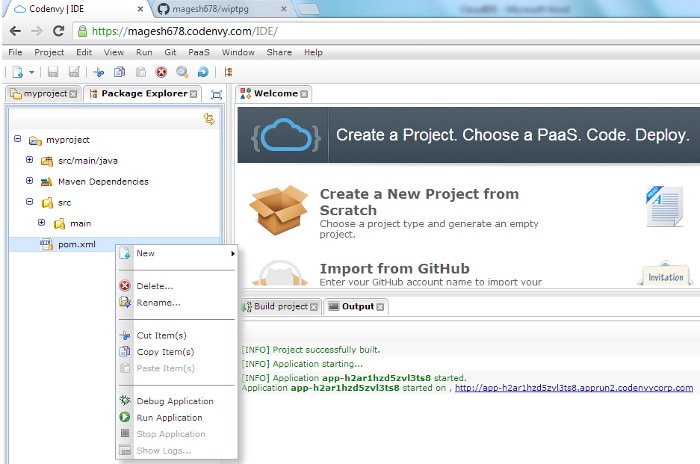
Task: Close the Build project tab
Action: pos(314,307)
